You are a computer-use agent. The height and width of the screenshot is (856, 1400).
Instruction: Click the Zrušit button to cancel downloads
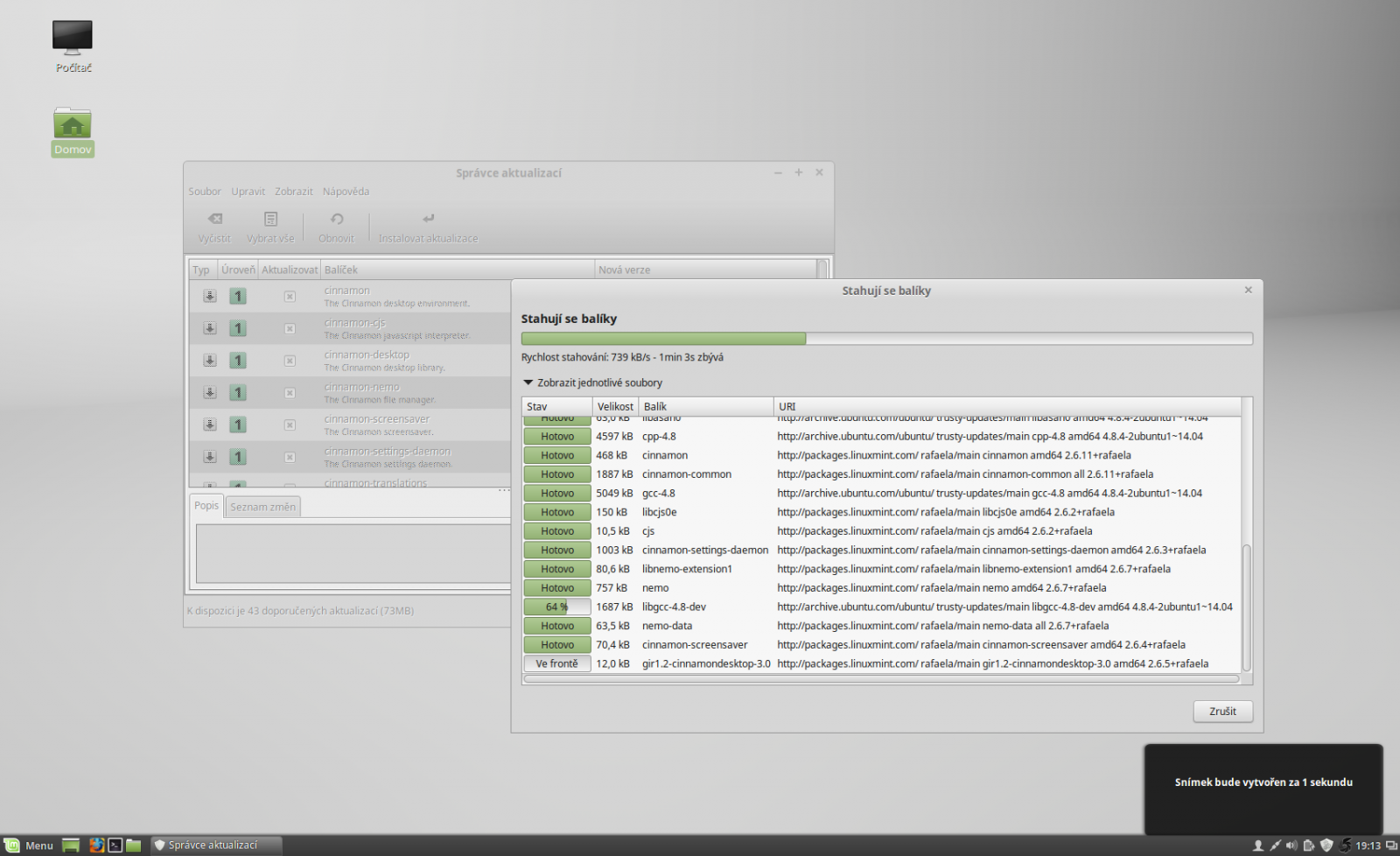pos(1222,711)
